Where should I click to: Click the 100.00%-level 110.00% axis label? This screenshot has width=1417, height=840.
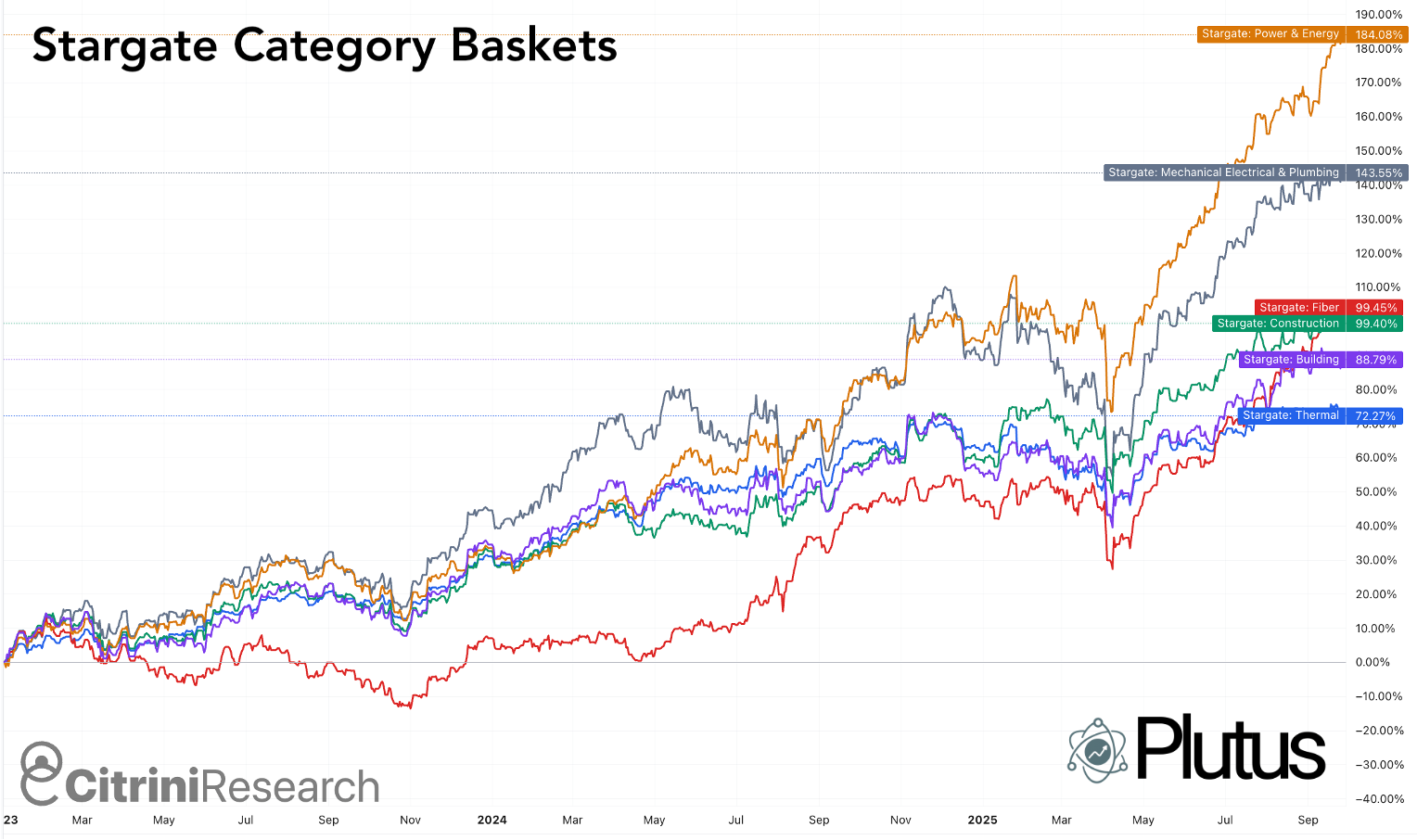1377,287
